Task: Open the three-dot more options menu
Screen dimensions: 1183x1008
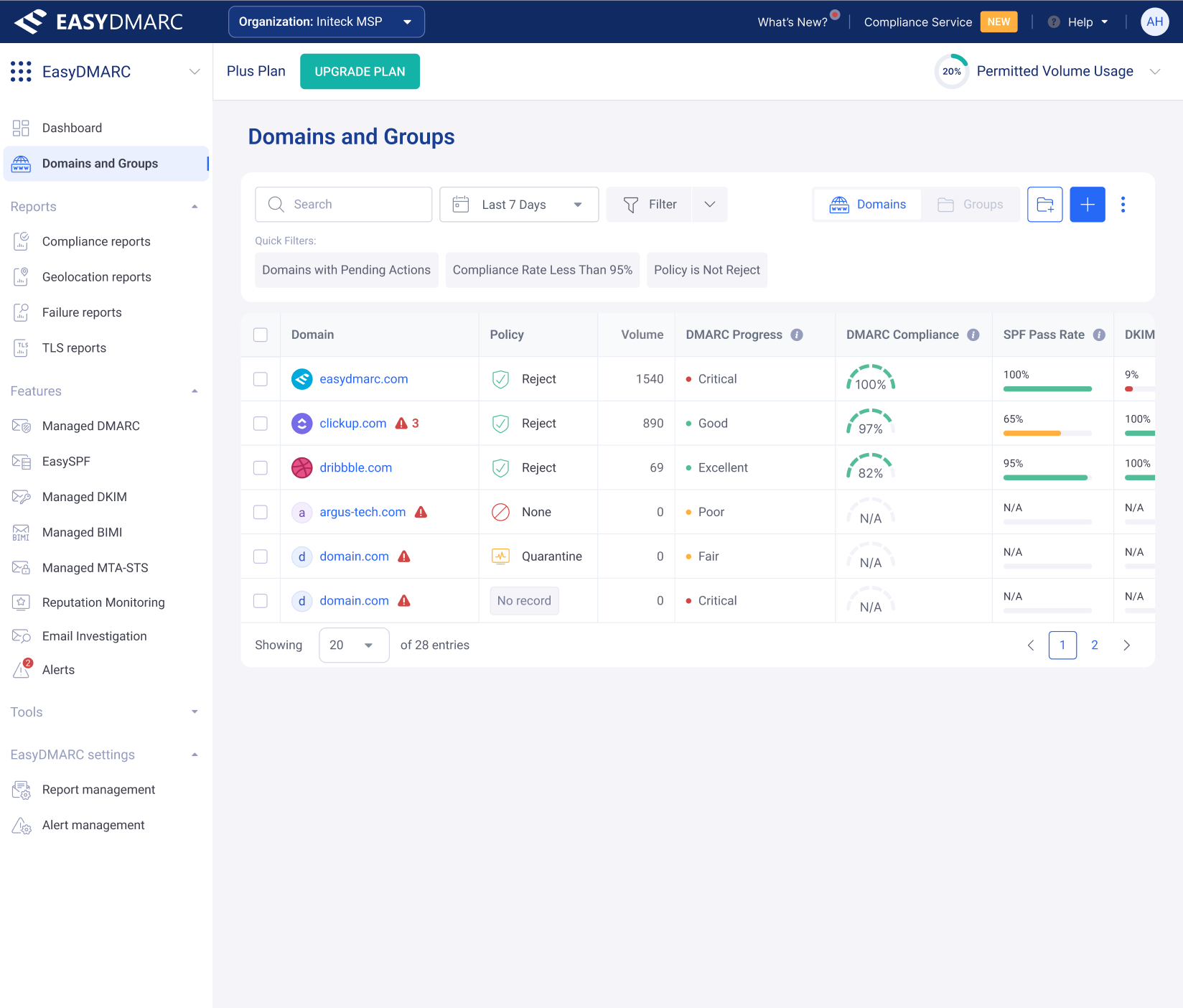Action: (1123, 205)
